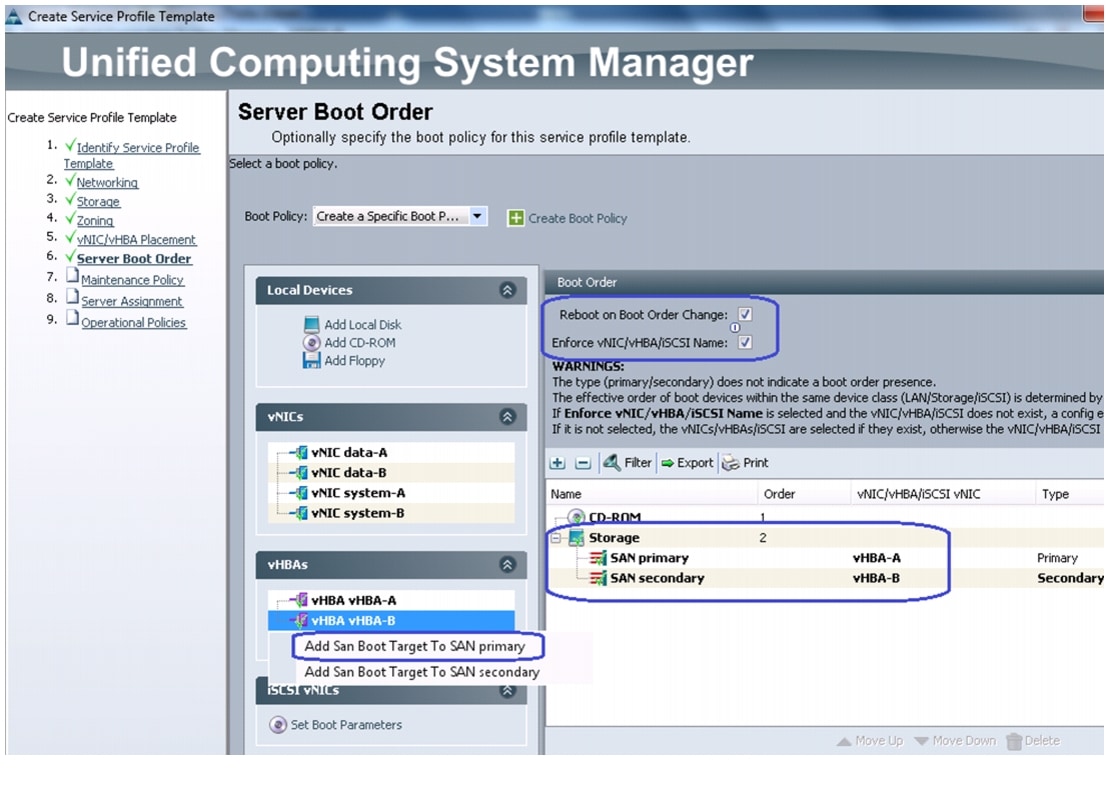Click the Create Boot Policy link
1106x788 pixels.
coord(578,219)
